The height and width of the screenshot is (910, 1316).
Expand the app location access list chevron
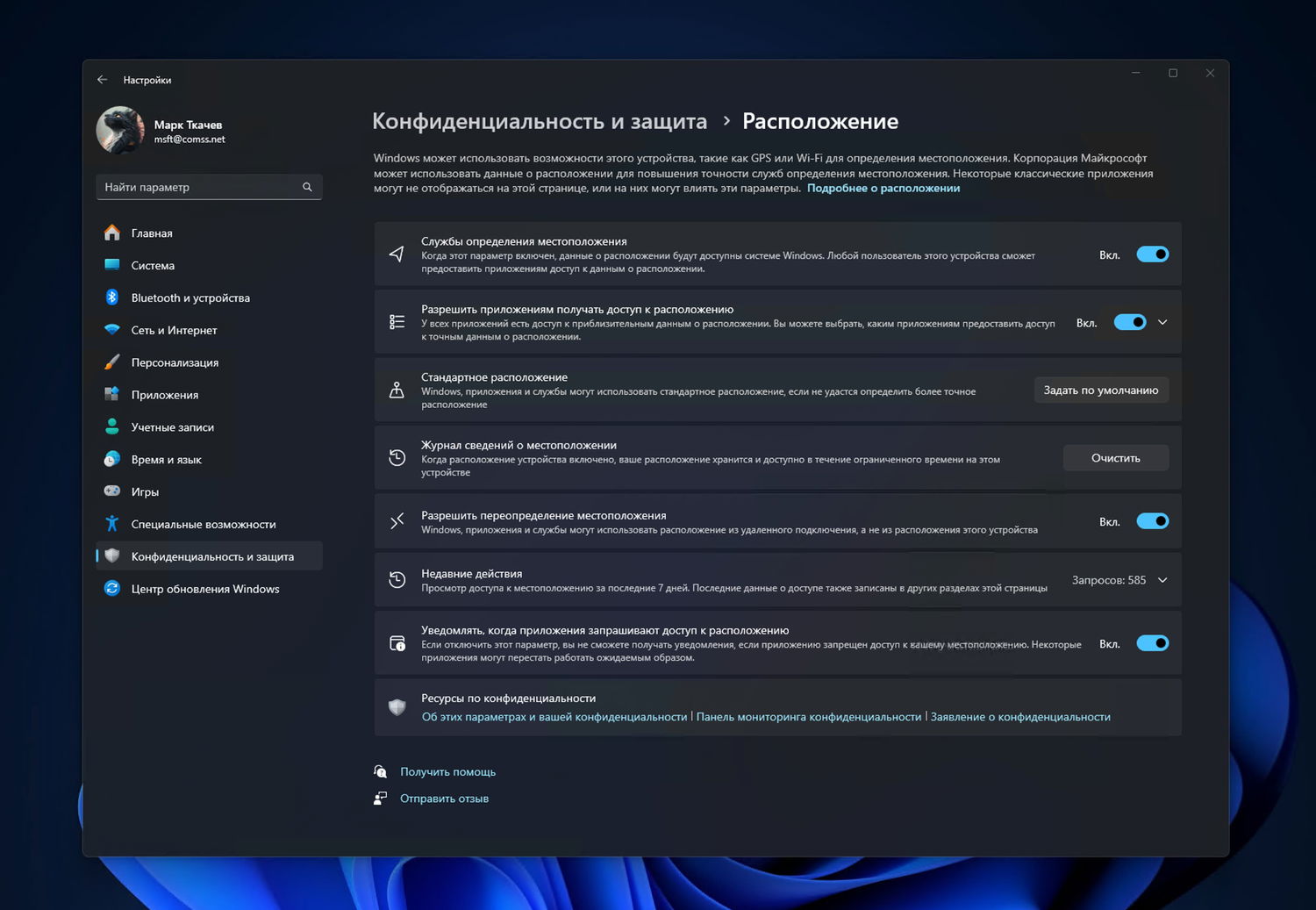(1162, 322)
